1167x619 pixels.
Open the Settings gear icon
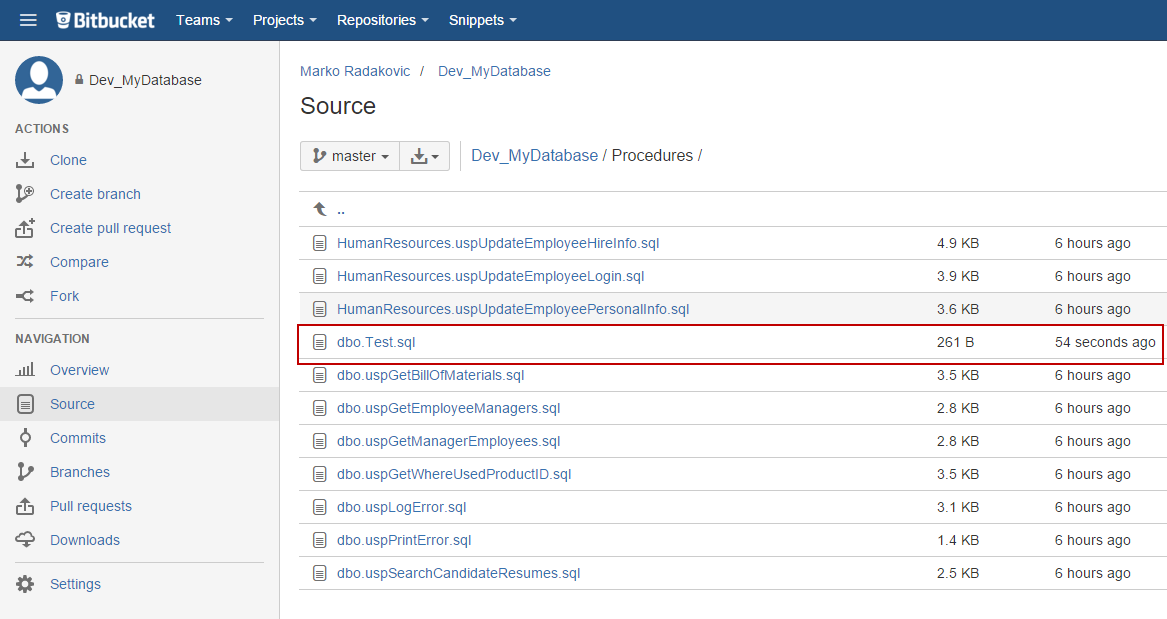[x=25, y=584]
